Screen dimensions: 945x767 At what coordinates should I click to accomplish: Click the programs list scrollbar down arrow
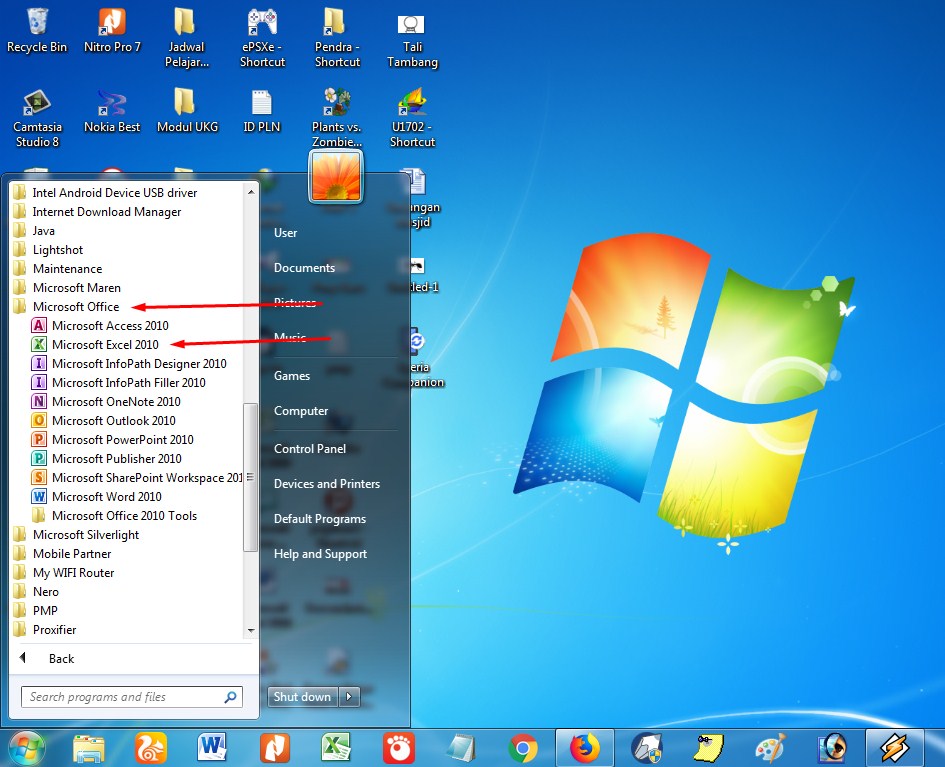(251, 631)
